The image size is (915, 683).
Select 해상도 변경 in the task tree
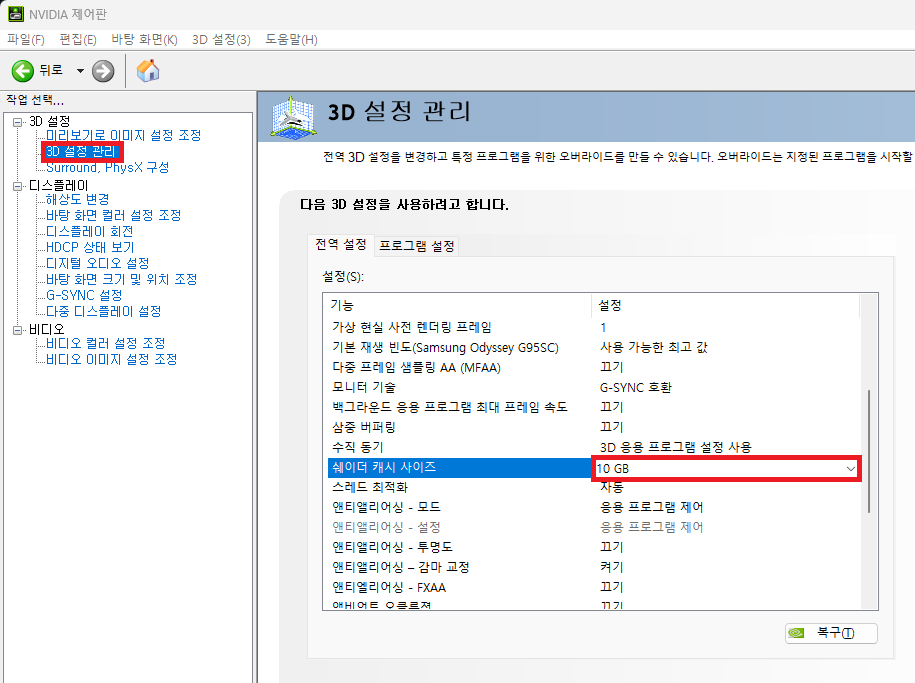(x=77, y=199)
